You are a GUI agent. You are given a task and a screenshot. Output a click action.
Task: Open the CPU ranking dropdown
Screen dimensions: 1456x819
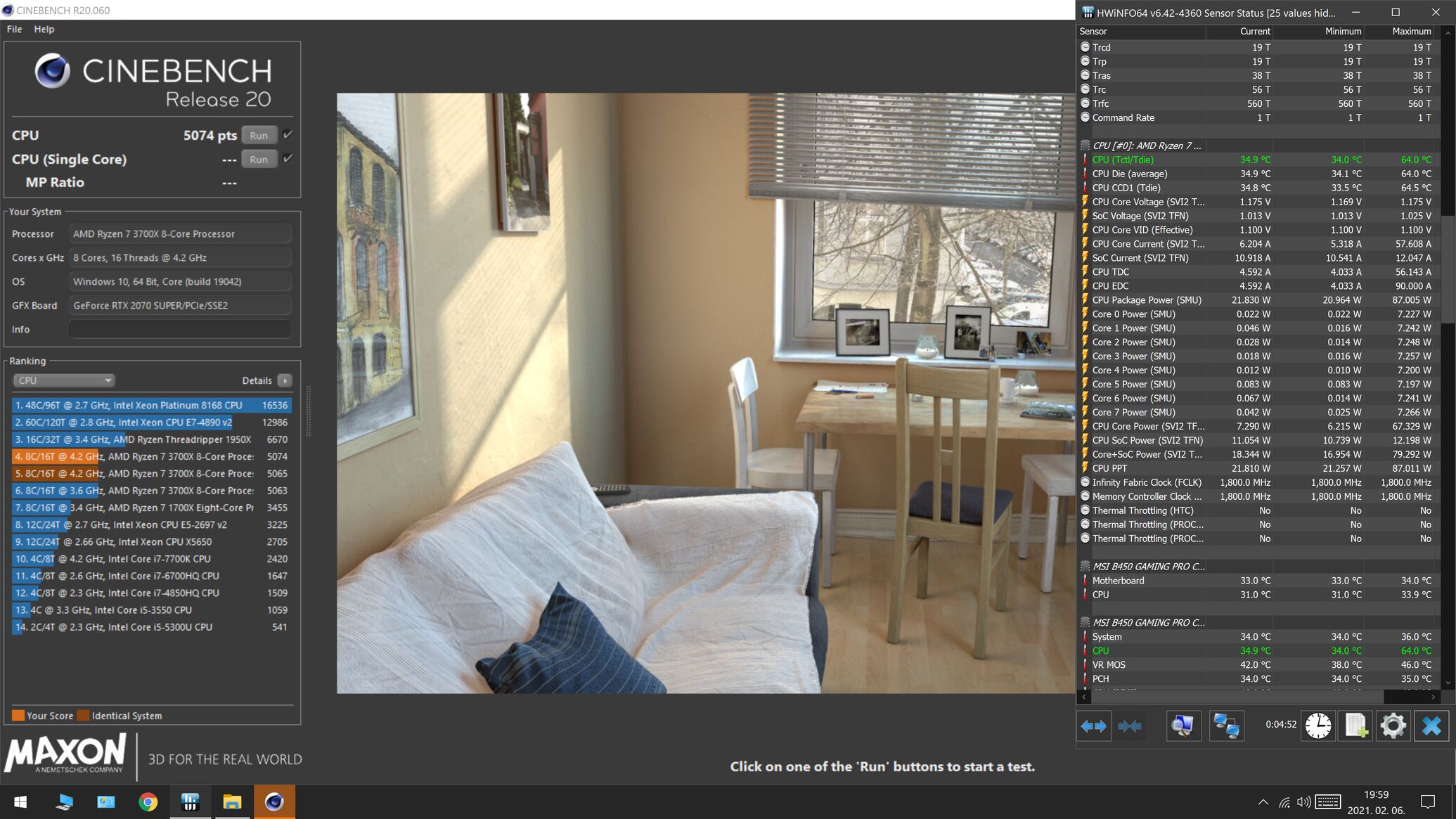click(x=63, y=380)
